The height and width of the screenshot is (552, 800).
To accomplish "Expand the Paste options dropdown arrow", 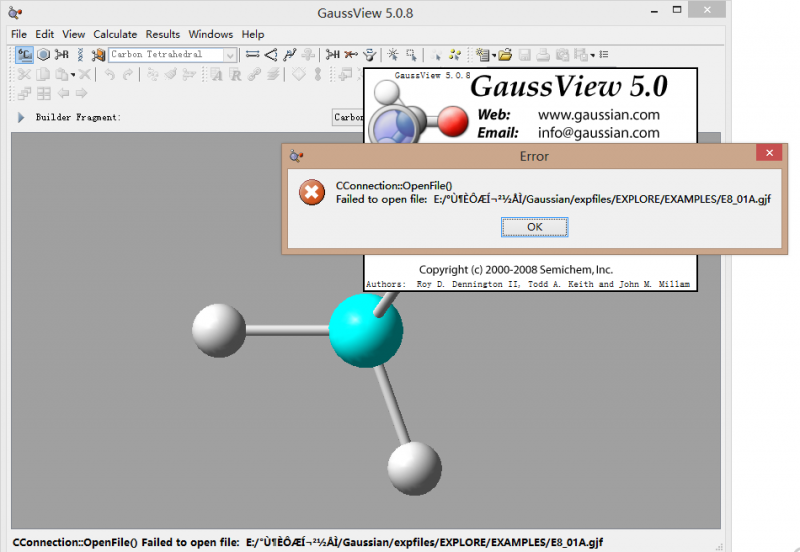I will coord(73,76).
